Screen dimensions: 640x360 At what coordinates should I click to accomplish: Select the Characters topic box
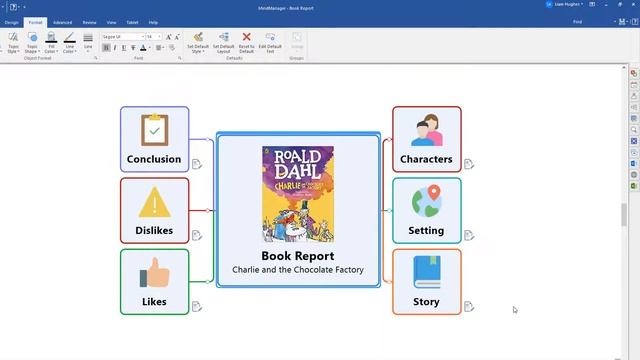427,139
